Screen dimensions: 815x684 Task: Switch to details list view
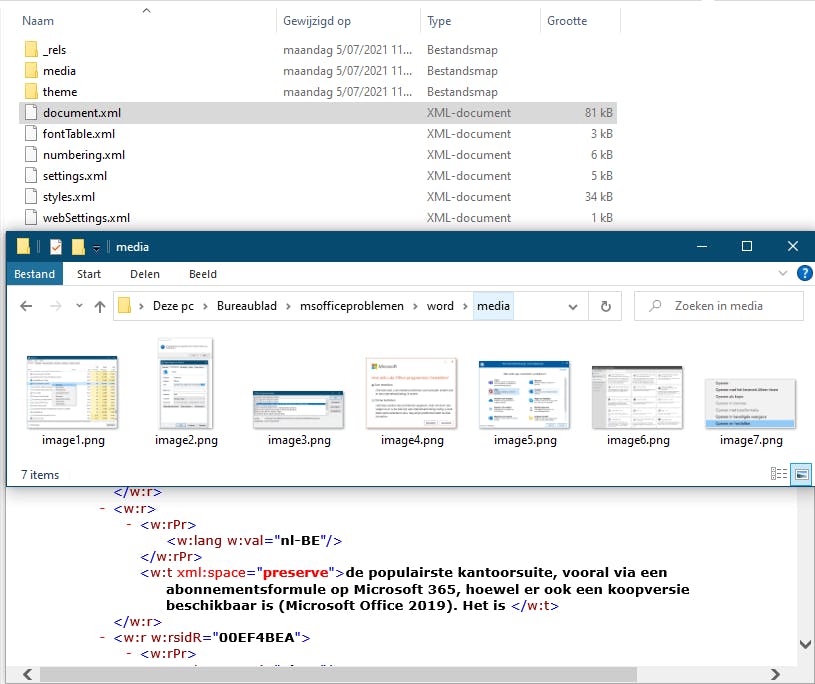tap(779, 474)
